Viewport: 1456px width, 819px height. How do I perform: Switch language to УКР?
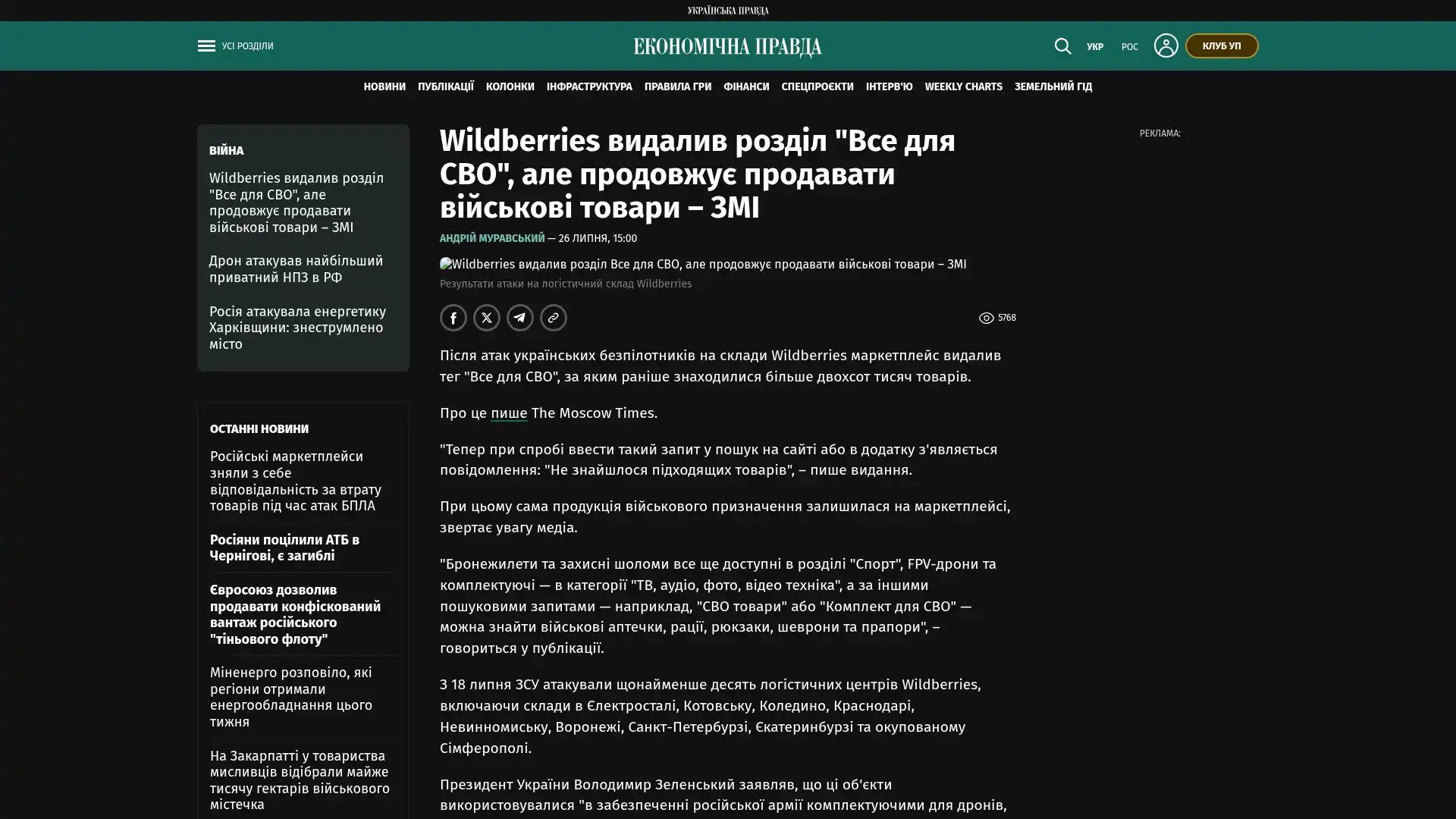[x=1095, y=46]
